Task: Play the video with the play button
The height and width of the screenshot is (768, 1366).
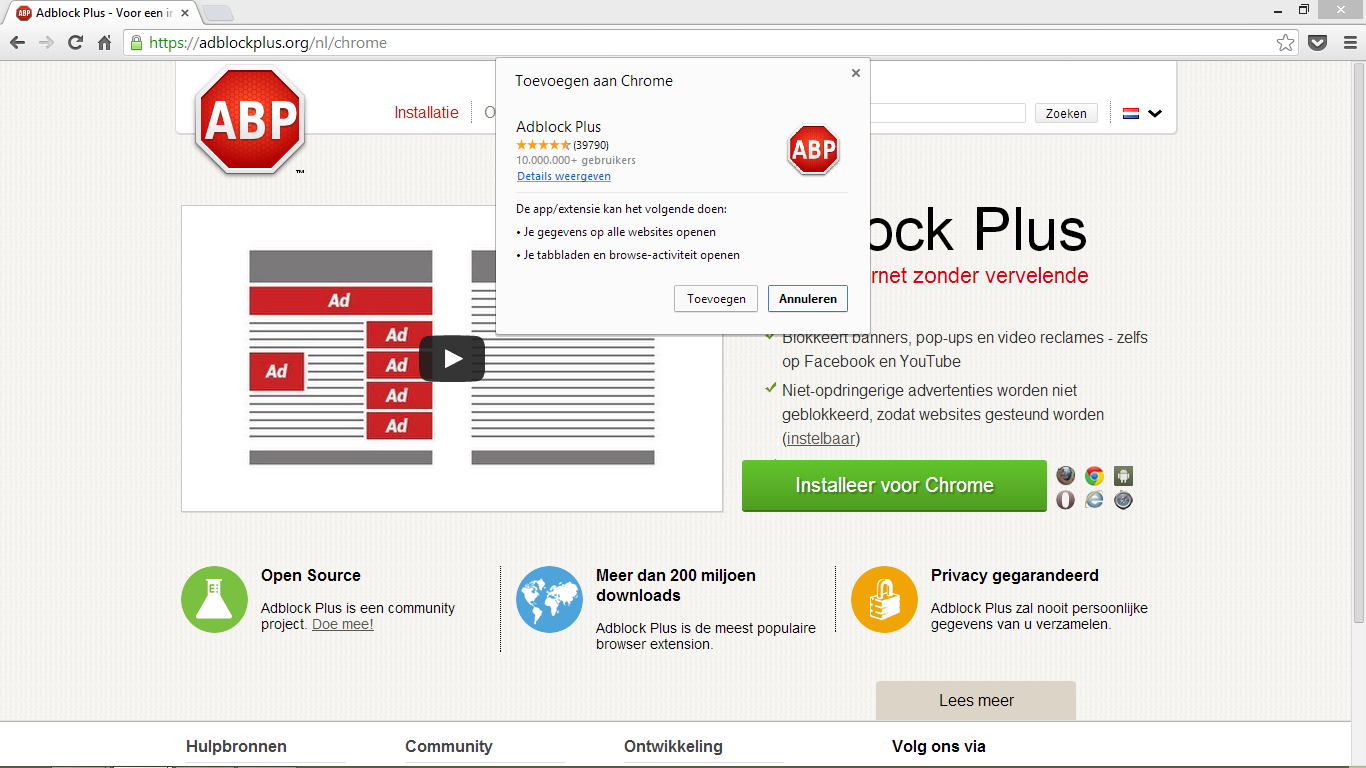Action: click(452, 358)
